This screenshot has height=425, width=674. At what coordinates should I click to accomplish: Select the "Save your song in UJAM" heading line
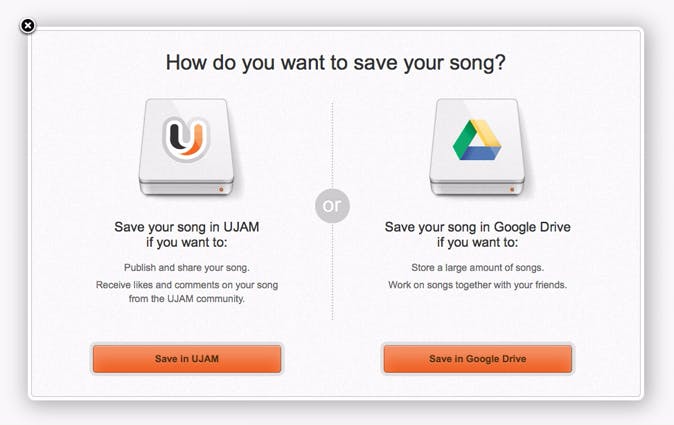click(187, 227)
